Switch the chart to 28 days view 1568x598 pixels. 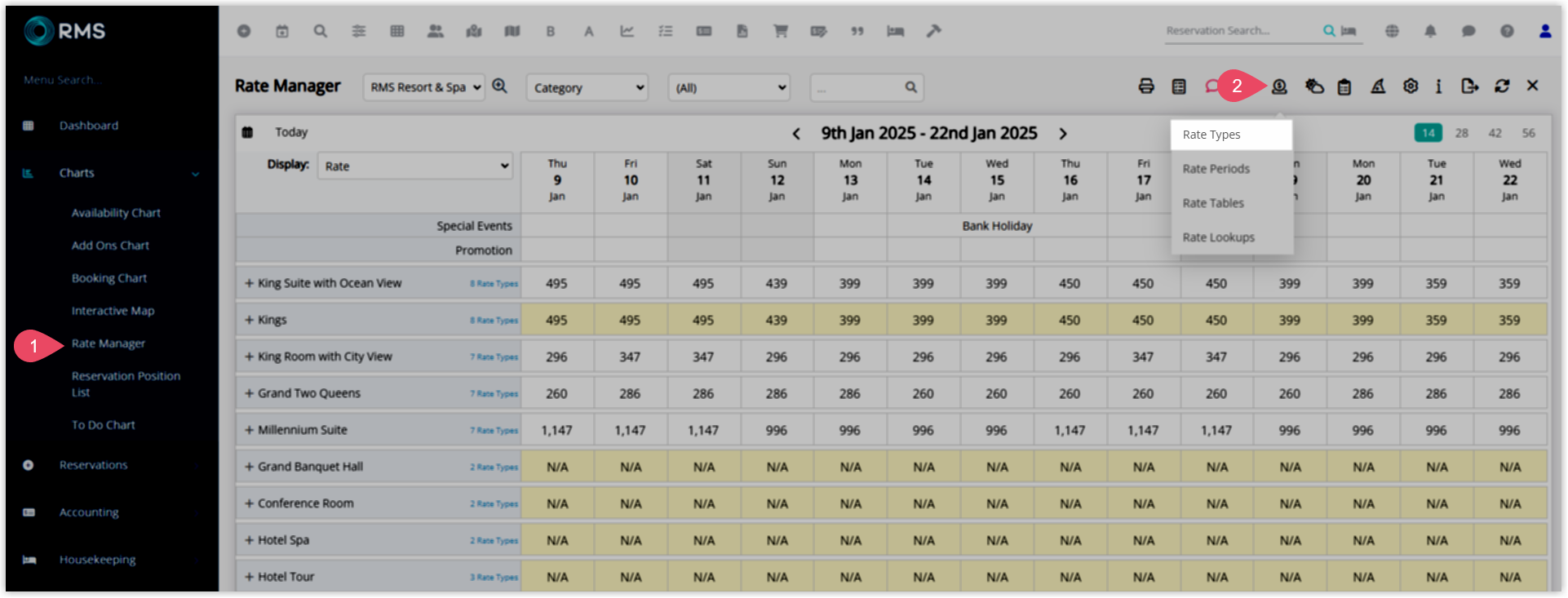1462,133
